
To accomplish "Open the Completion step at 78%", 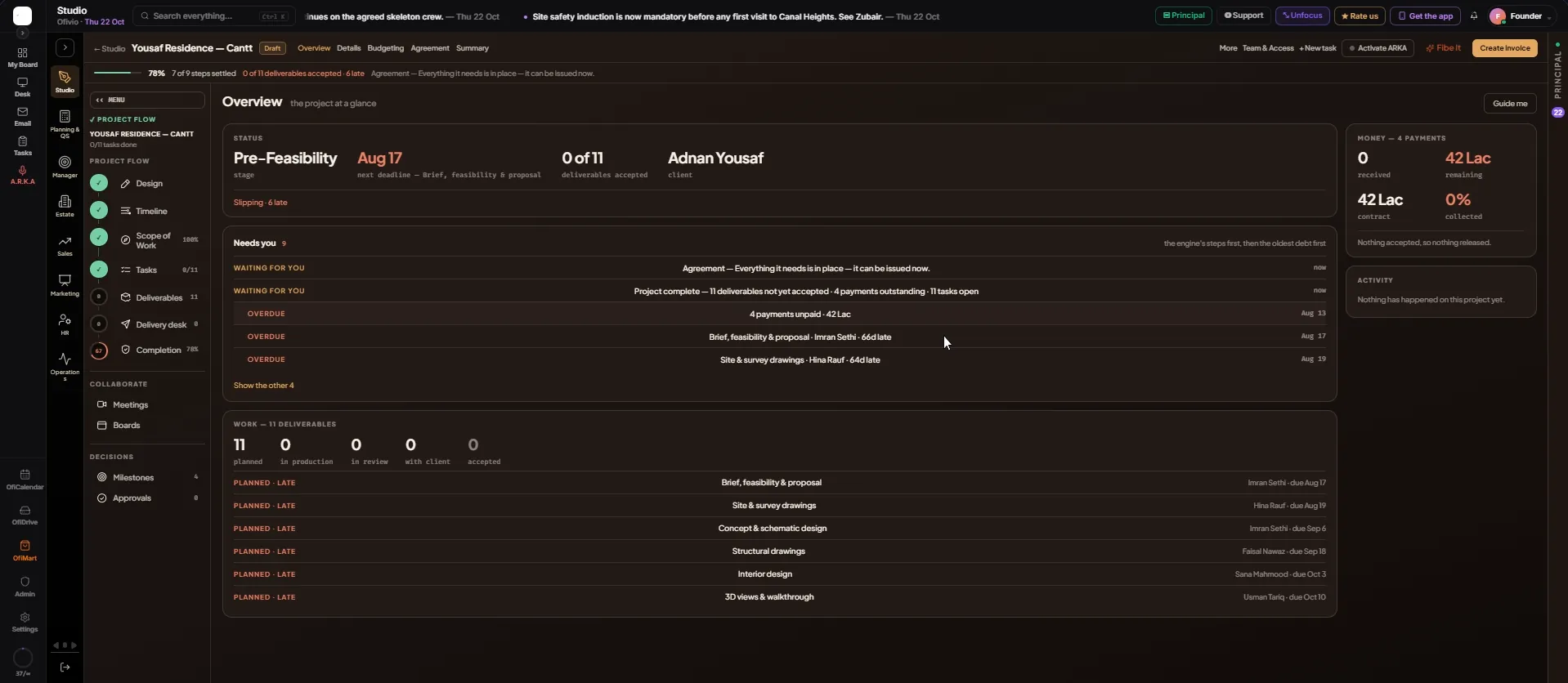I will coord(159,350).
